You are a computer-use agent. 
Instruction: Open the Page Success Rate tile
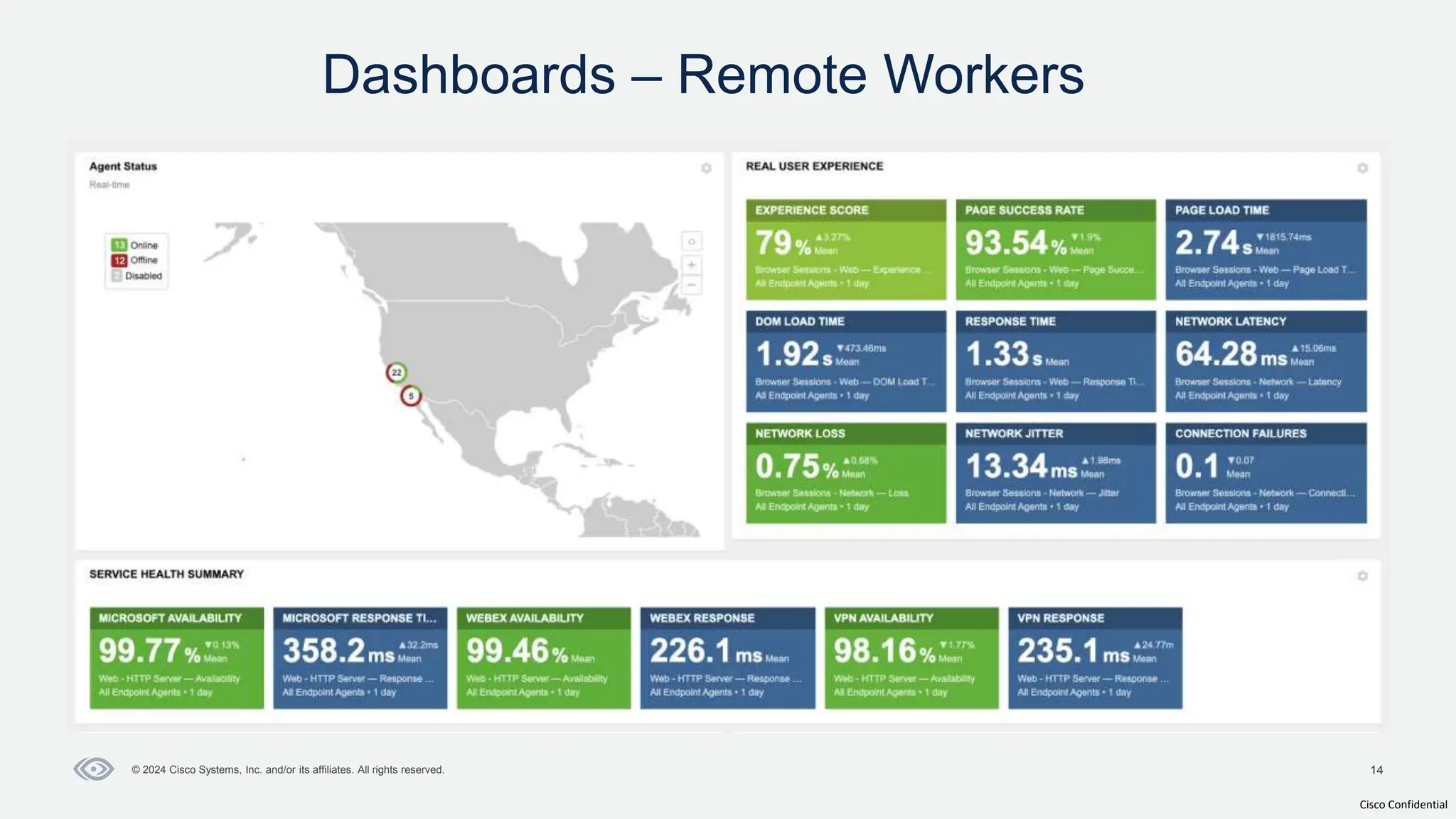click(x=1056, y=250)
